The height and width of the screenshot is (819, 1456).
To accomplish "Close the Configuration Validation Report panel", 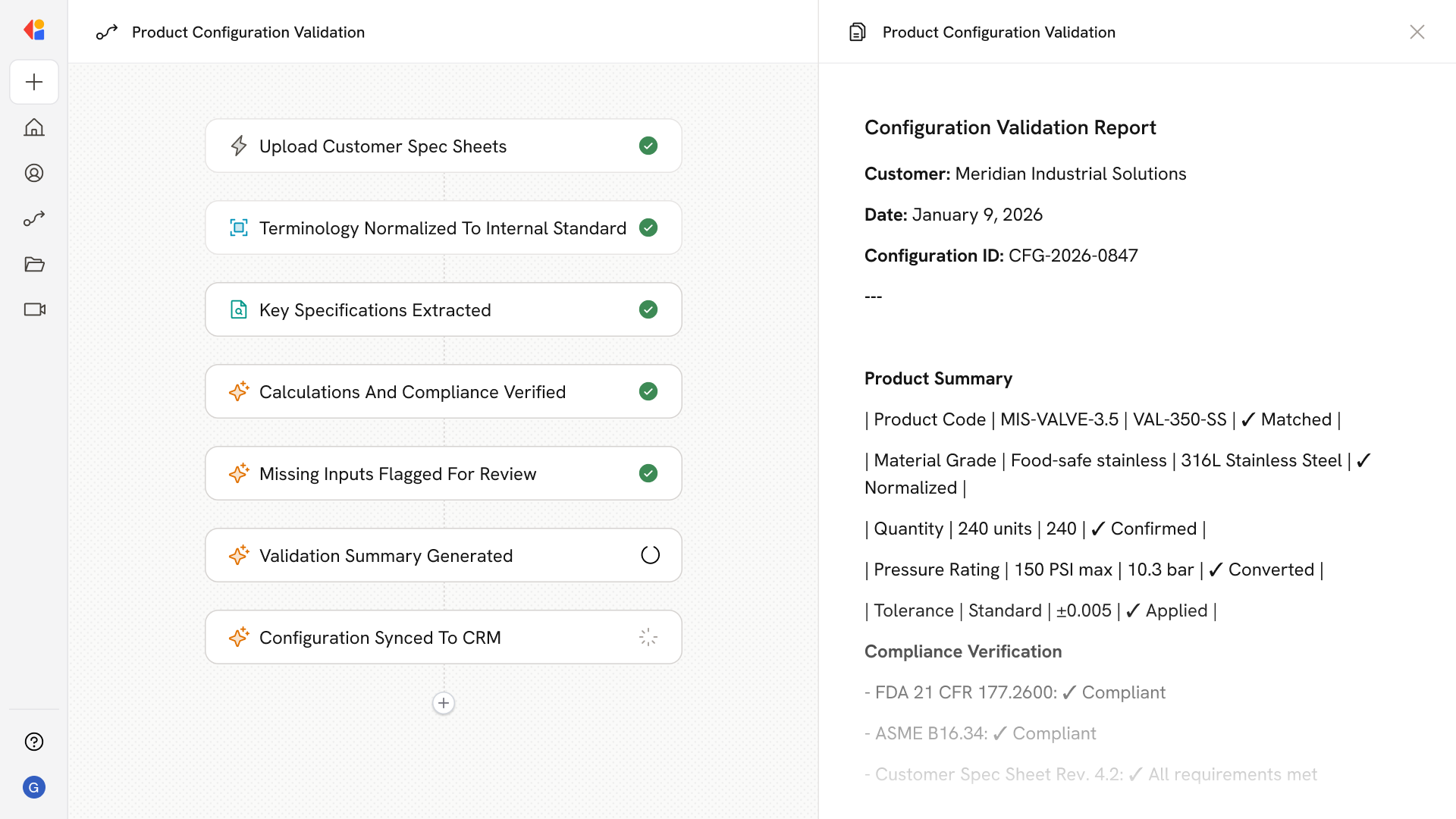I will click(1417, 32).
